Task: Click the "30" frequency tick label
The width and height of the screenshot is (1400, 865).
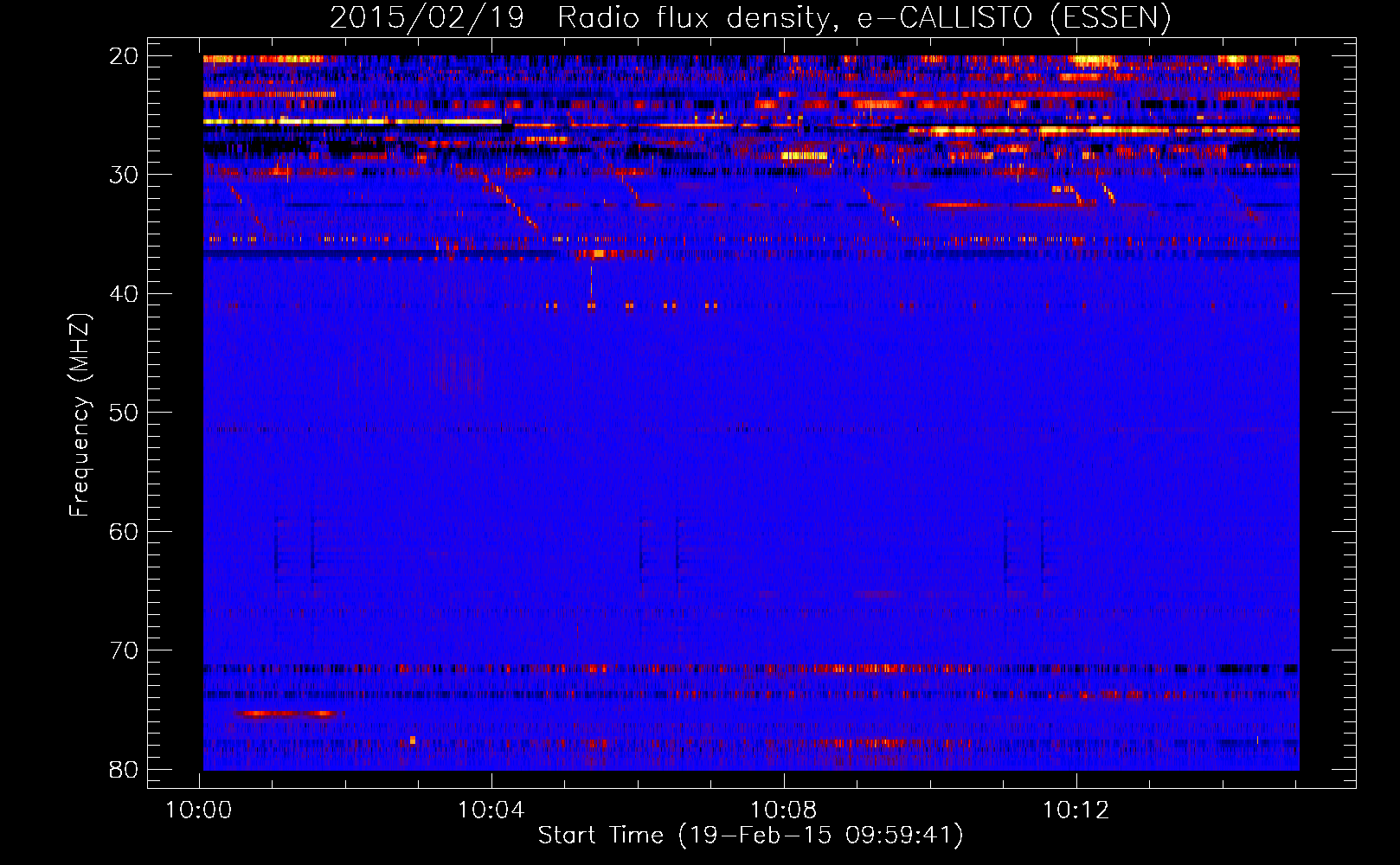Action: tap(125, 175)
